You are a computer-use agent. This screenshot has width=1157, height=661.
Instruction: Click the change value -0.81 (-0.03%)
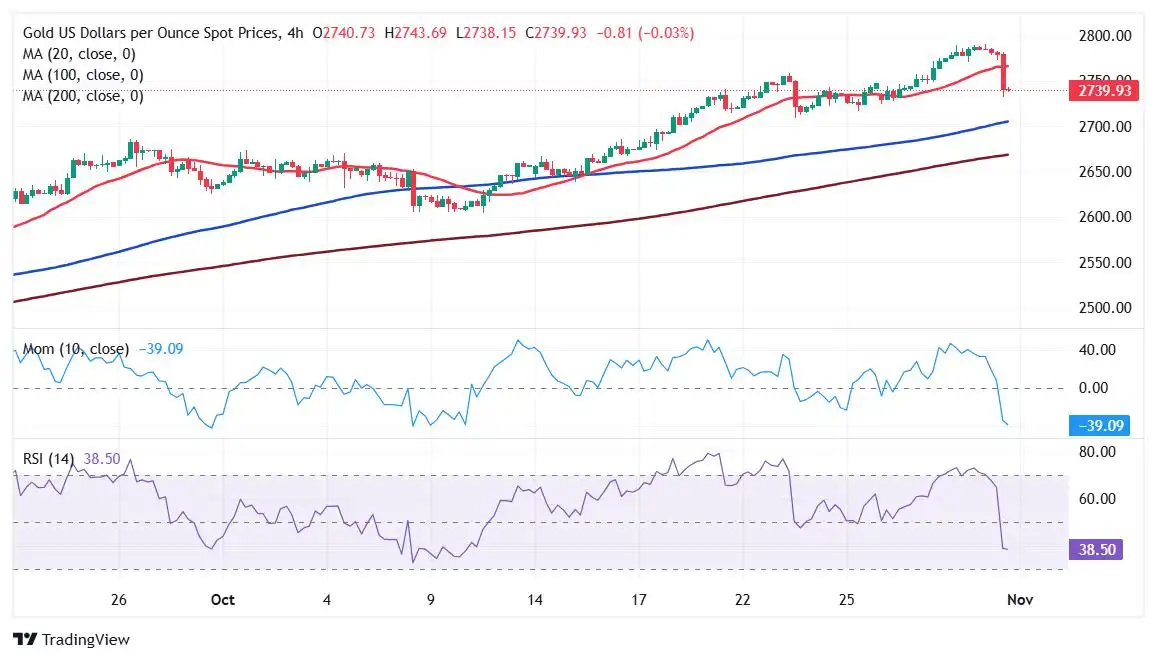pos(645,33)
